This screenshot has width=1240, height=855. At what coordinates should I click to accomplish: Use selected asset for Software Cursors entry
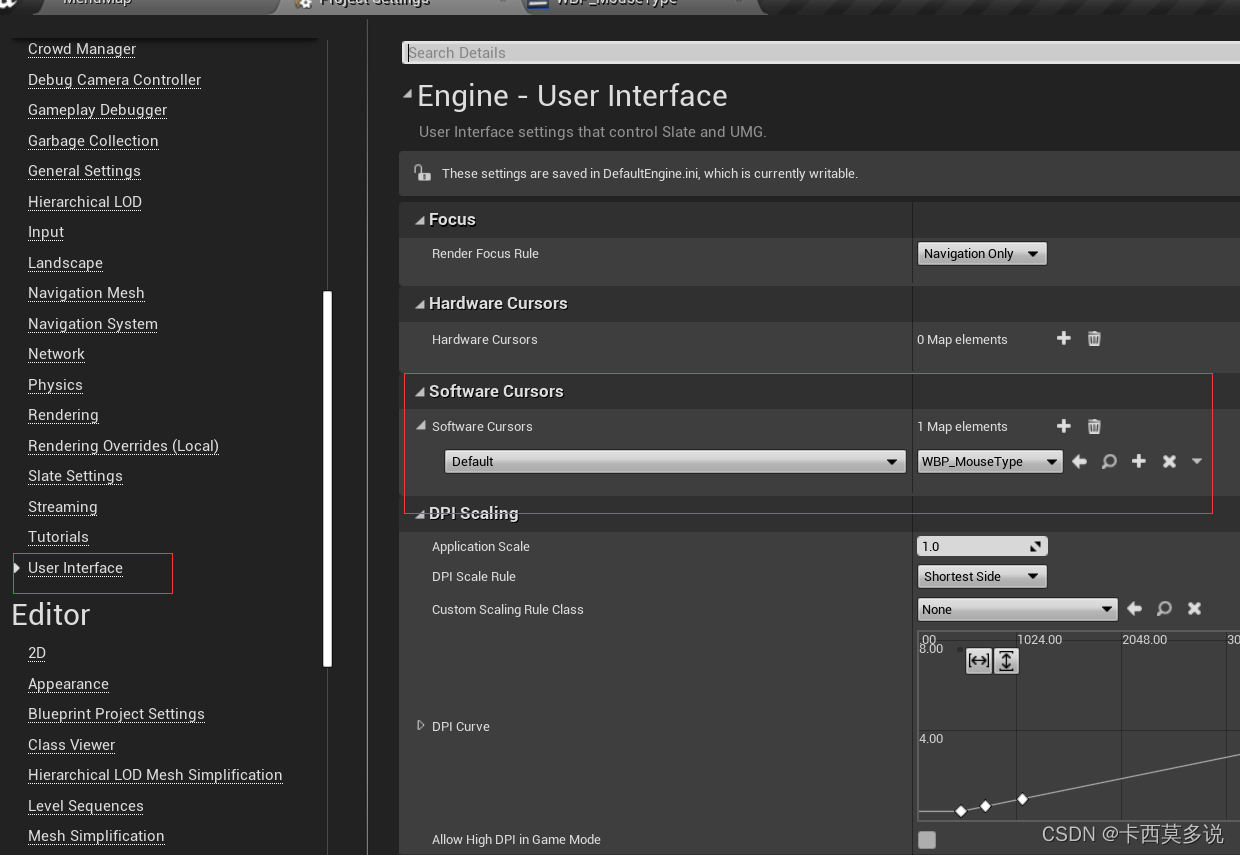click(x=1078, y=461)
